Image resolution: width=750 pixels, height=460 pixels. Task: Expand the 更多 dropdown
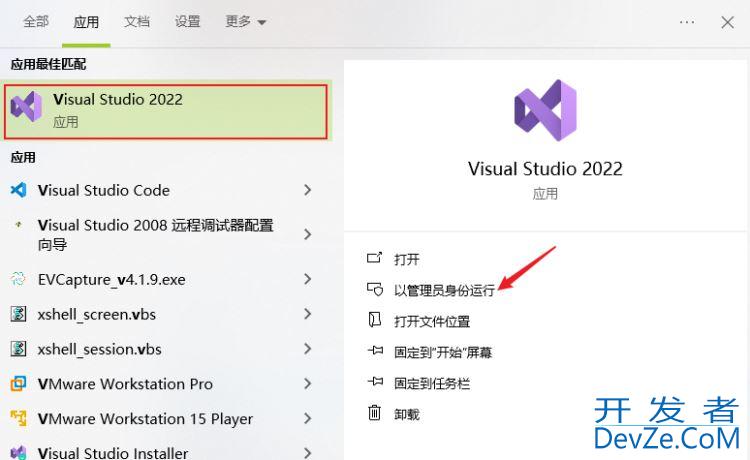(x=245, y=22)
